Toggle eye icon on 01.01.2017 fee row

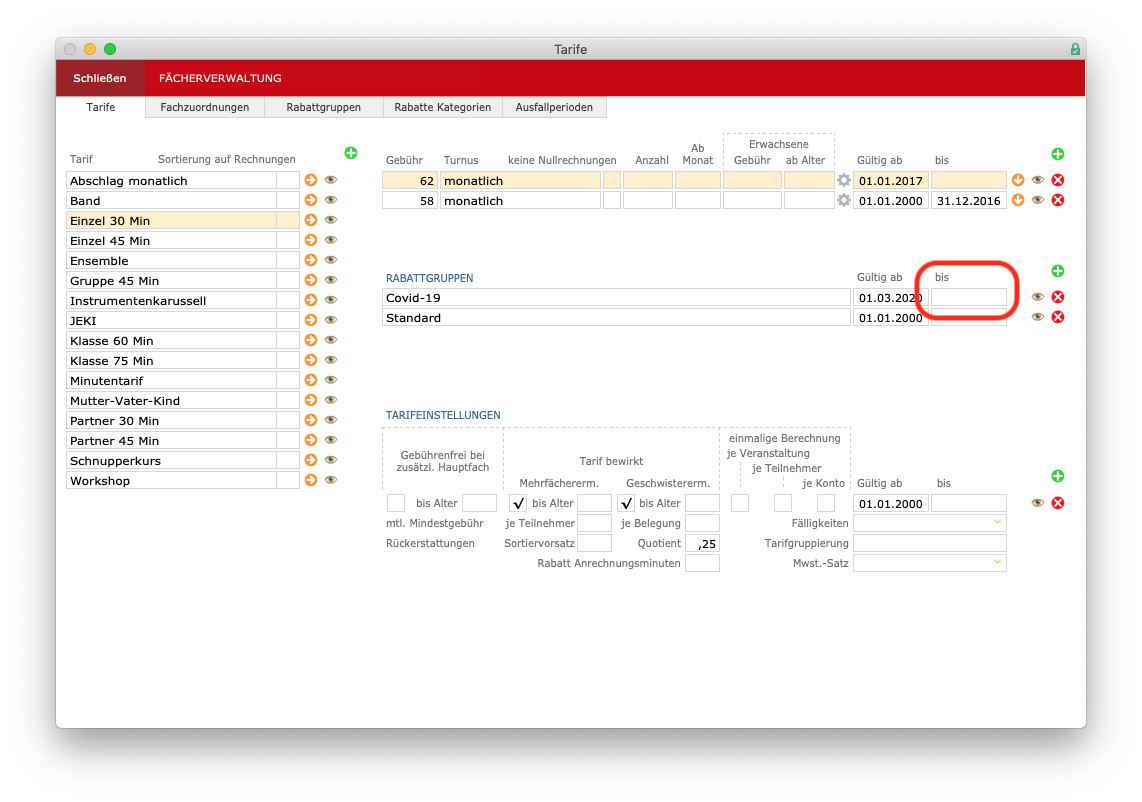pyautogui.click(x=1038, y=180)
